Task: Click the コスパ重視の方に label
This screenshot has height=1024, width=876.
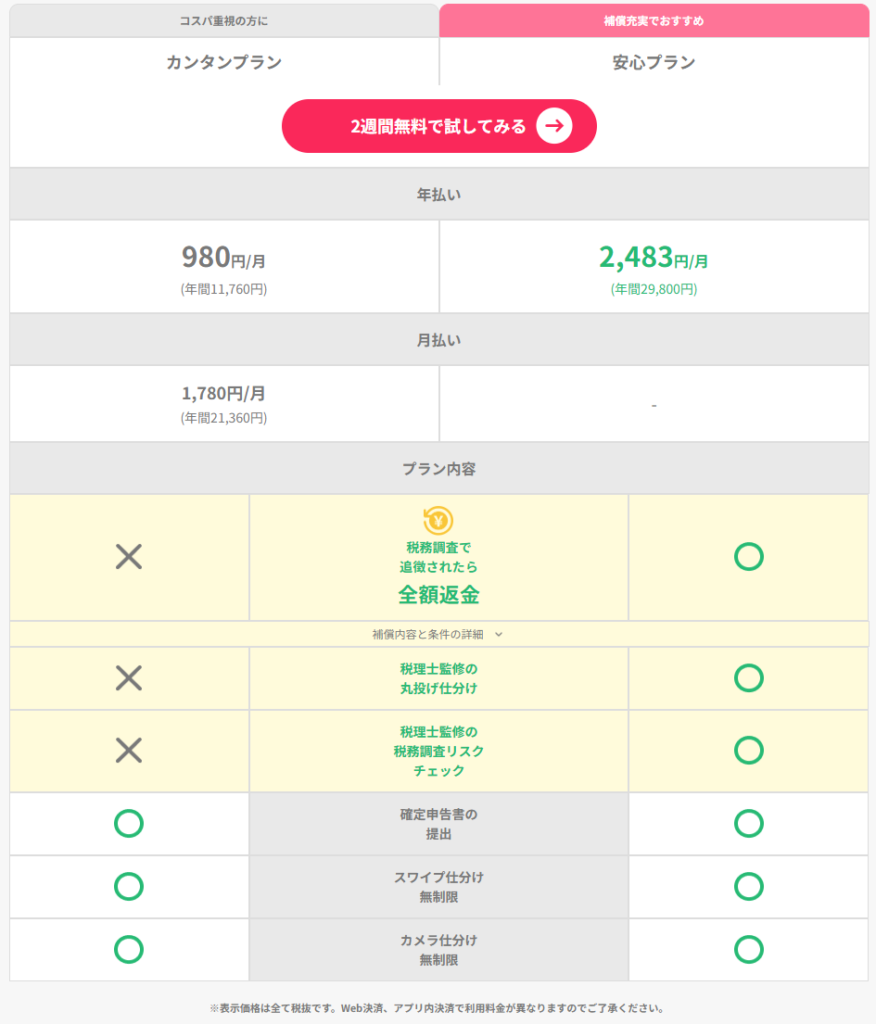Action: pos(224,20)
